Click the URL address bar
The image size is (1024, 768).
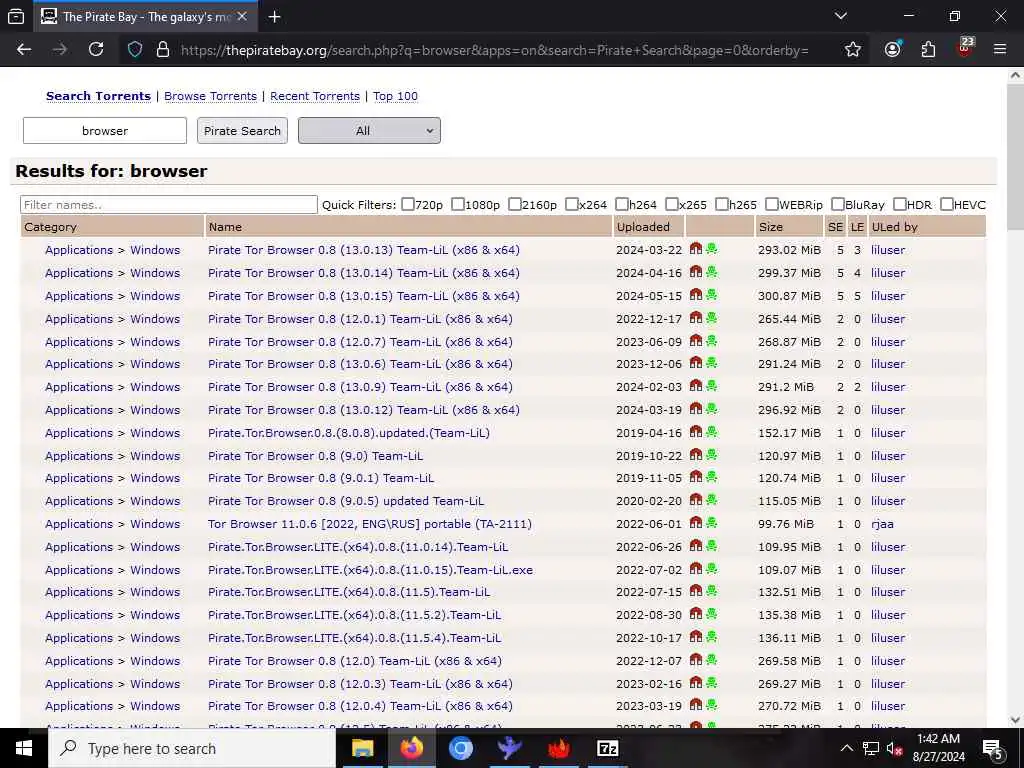494,50
